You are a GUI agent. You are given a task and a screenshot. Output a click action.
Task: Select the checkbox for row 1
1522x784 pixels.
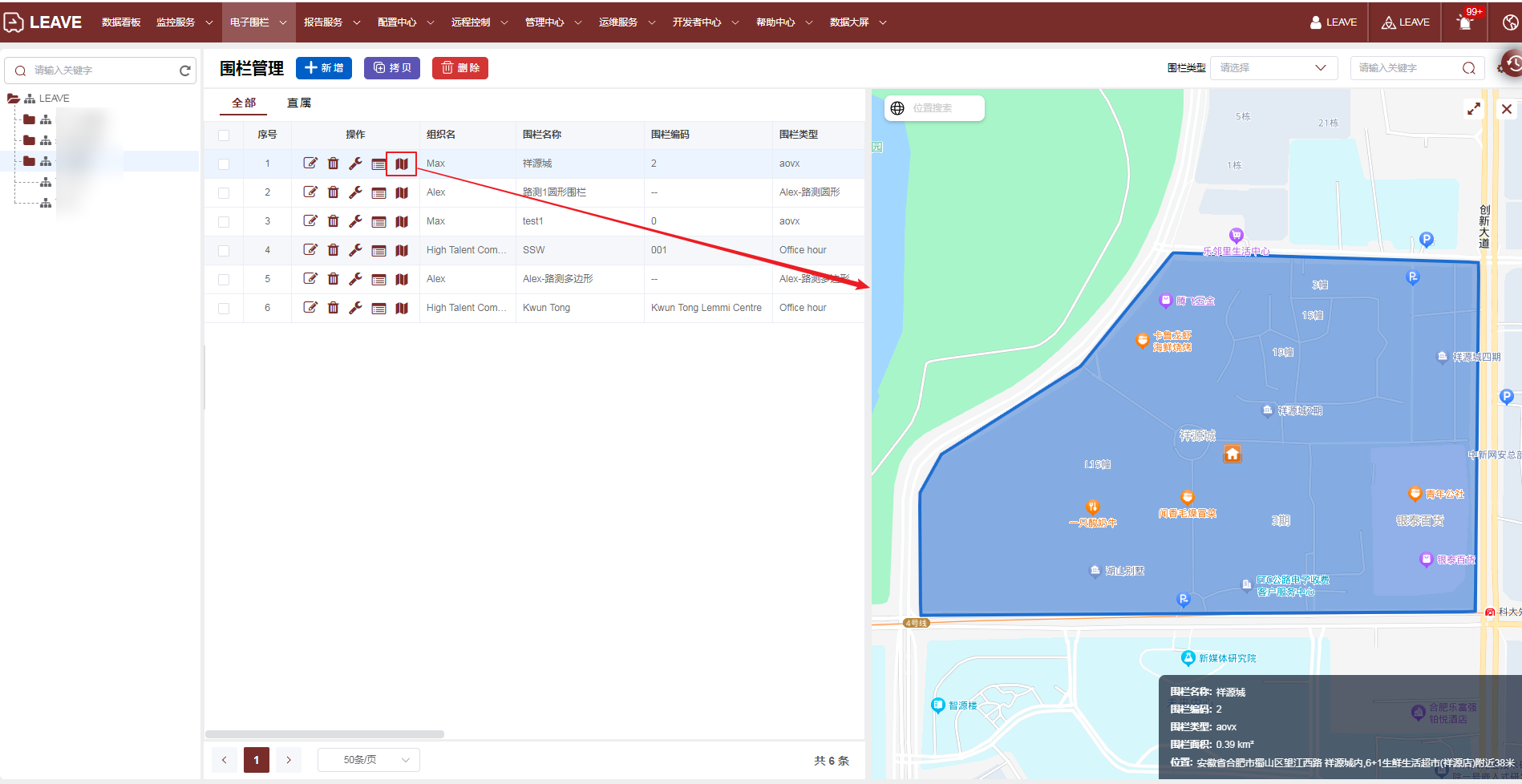coord(224,164)
